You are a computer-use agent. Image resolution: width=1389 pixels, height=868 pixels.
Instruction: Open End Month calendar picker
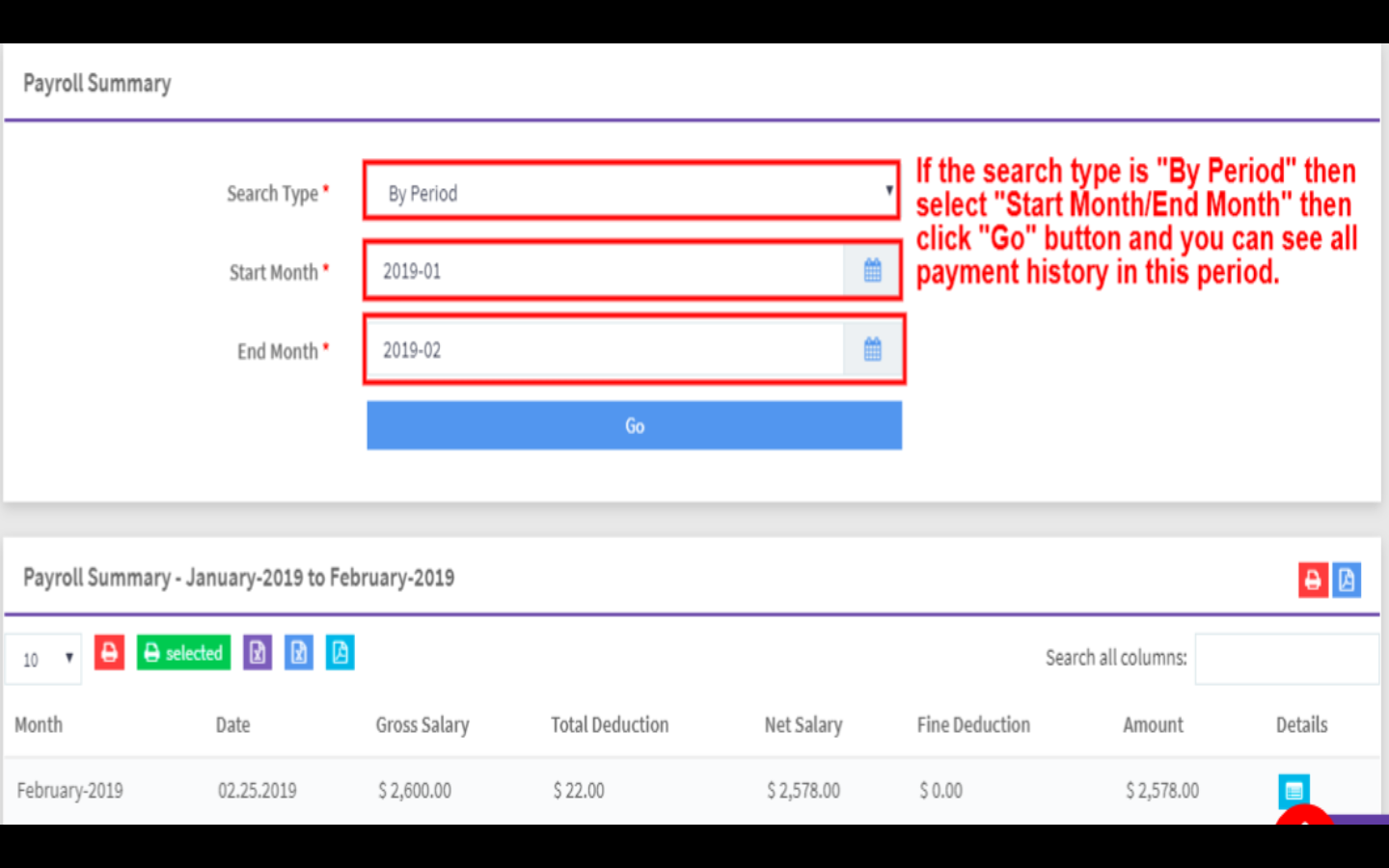pyautogui.click(x=872, y=350)
